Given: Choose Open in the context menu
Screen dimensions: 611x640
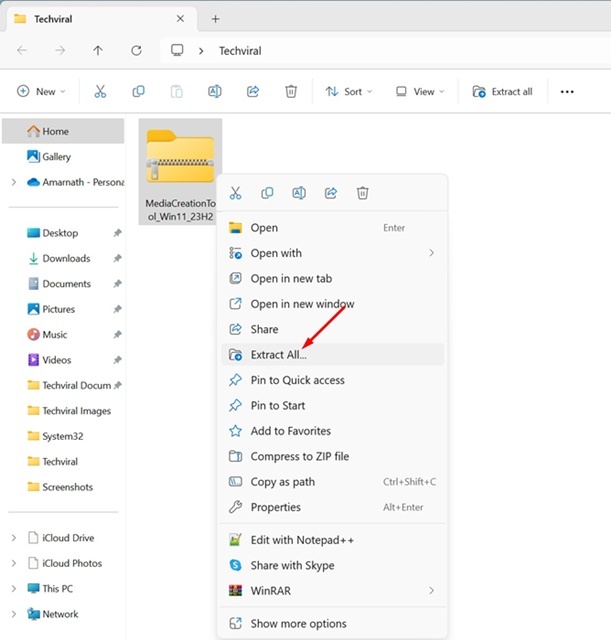Looking at the screenshot, I should point(332,228).
